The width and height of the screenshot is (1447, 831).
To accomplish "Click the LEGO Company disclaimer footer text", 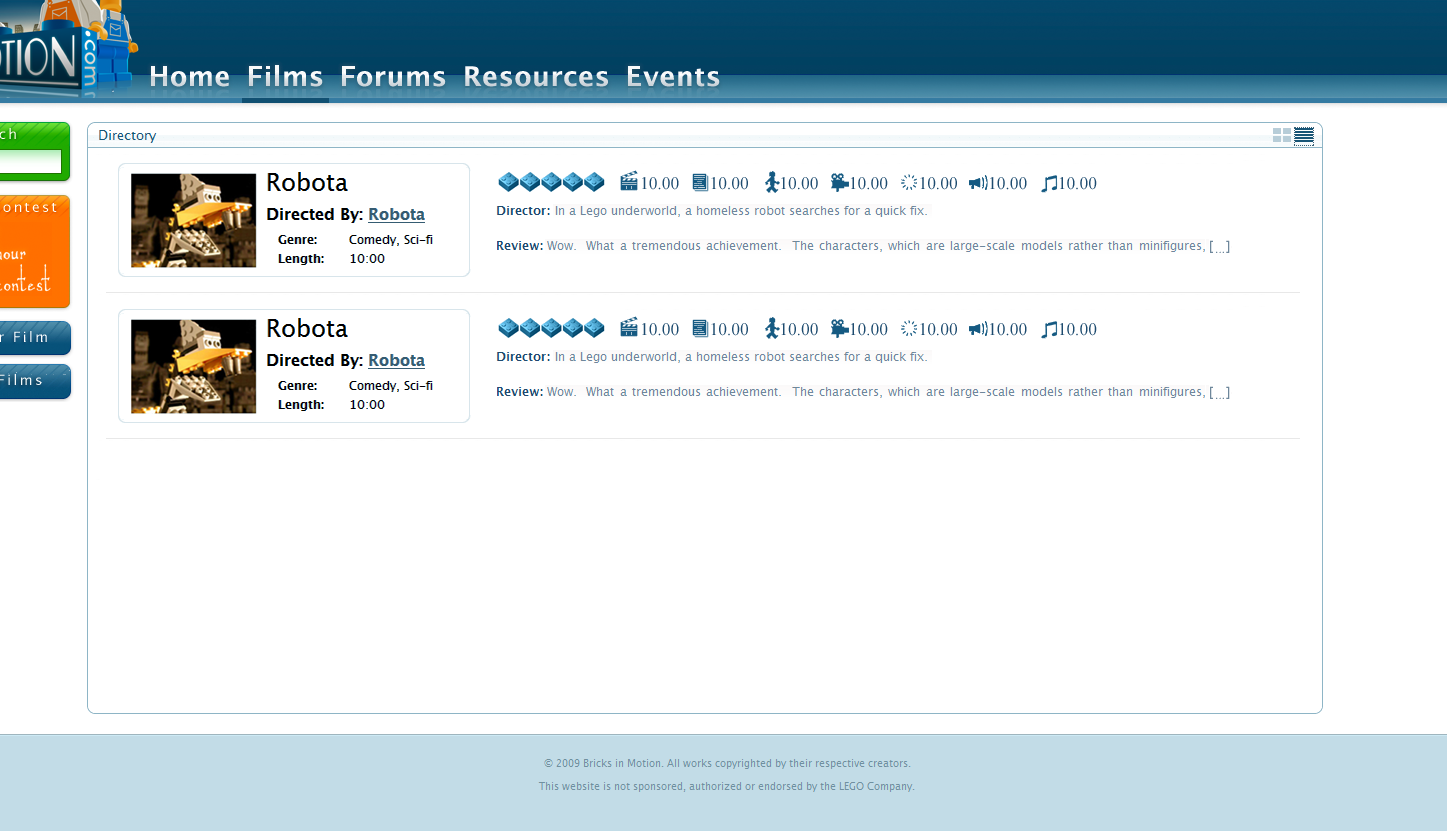I will pos(727,786).
